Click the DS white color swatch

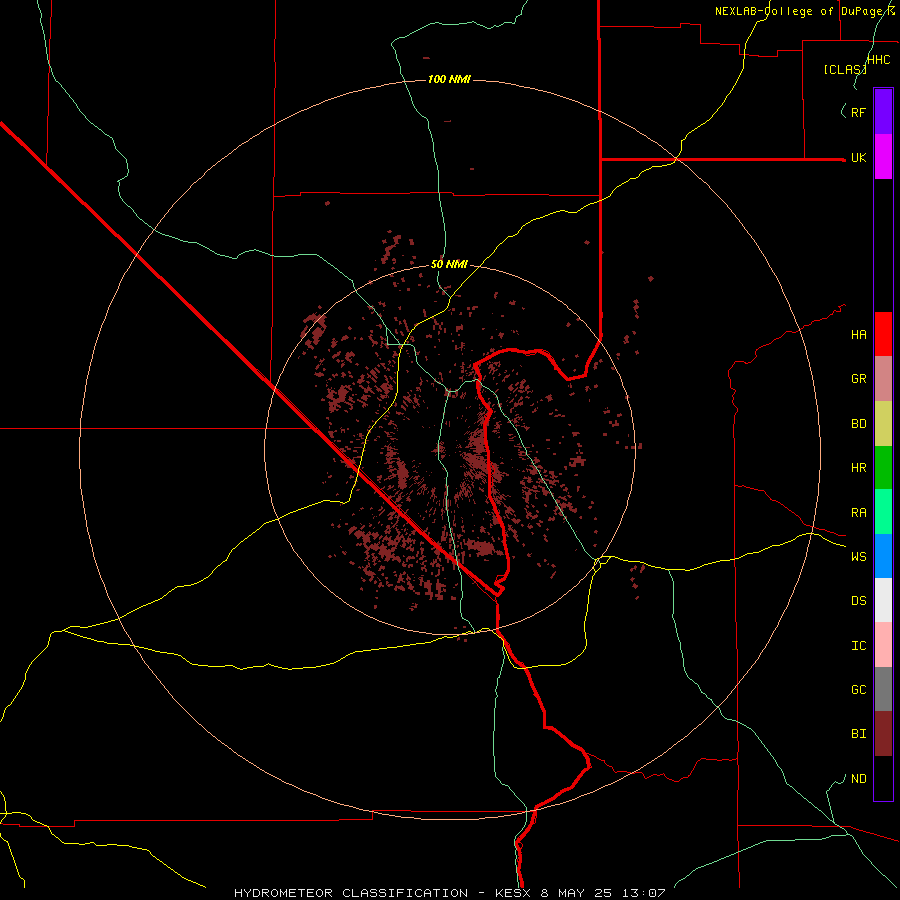[883, 600]
